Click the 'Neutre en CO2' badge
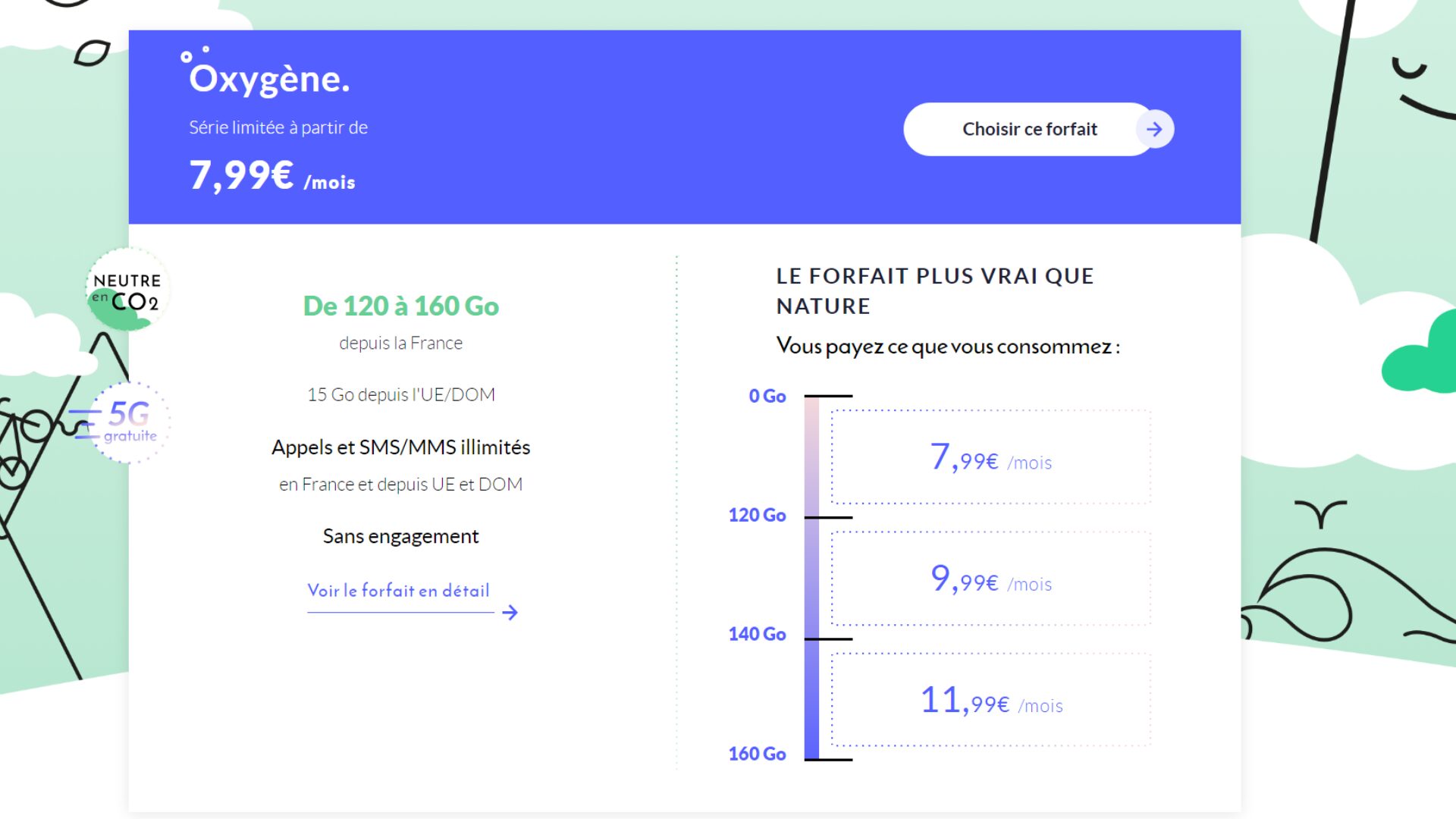The height and width of the screenshot is (819, 1456). click(x=127, y=290)
